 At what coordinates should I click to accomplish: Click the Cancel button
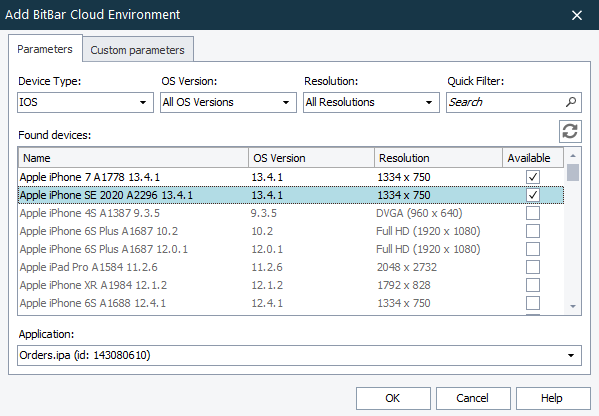[473, 398]
